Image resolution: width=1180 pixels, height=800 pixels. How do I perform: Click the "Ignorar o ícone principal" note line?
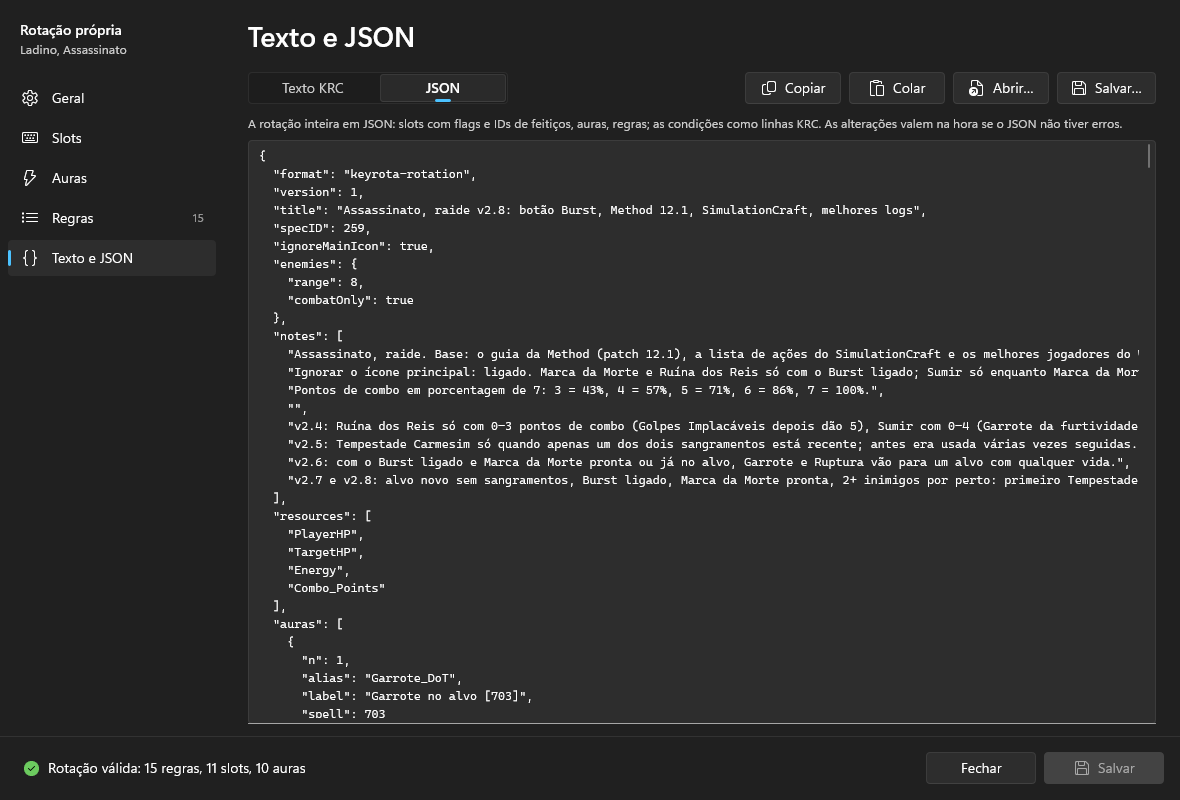click(713, 372)
